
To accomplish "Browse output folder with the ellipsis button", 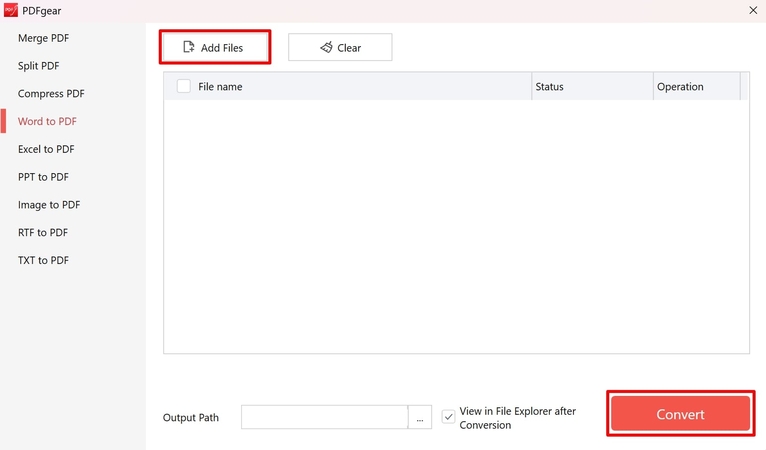I will (x=420, y=417).
